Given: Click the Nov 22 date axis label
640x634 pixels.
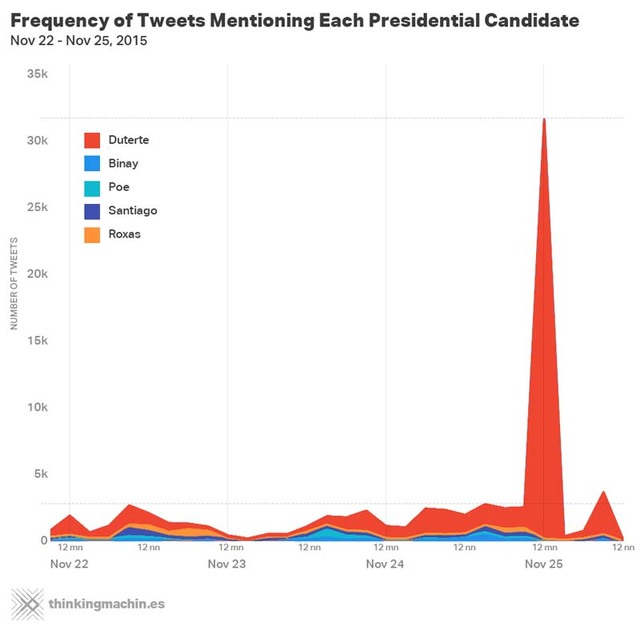Looking at the screenshot, I should pos(69,565).
